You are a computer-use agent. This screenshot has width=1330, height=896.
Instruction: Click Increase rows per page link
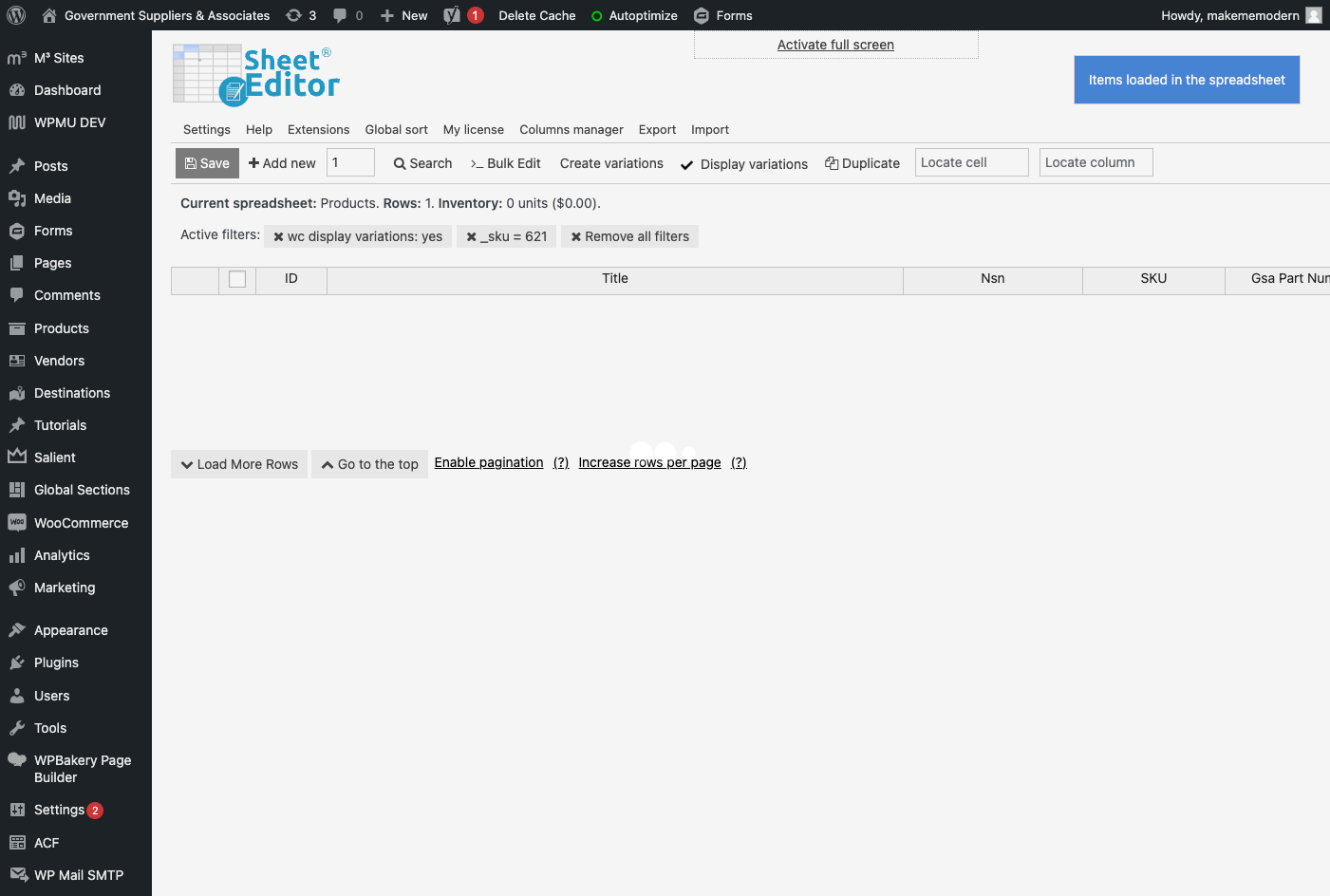click(649, 462)
